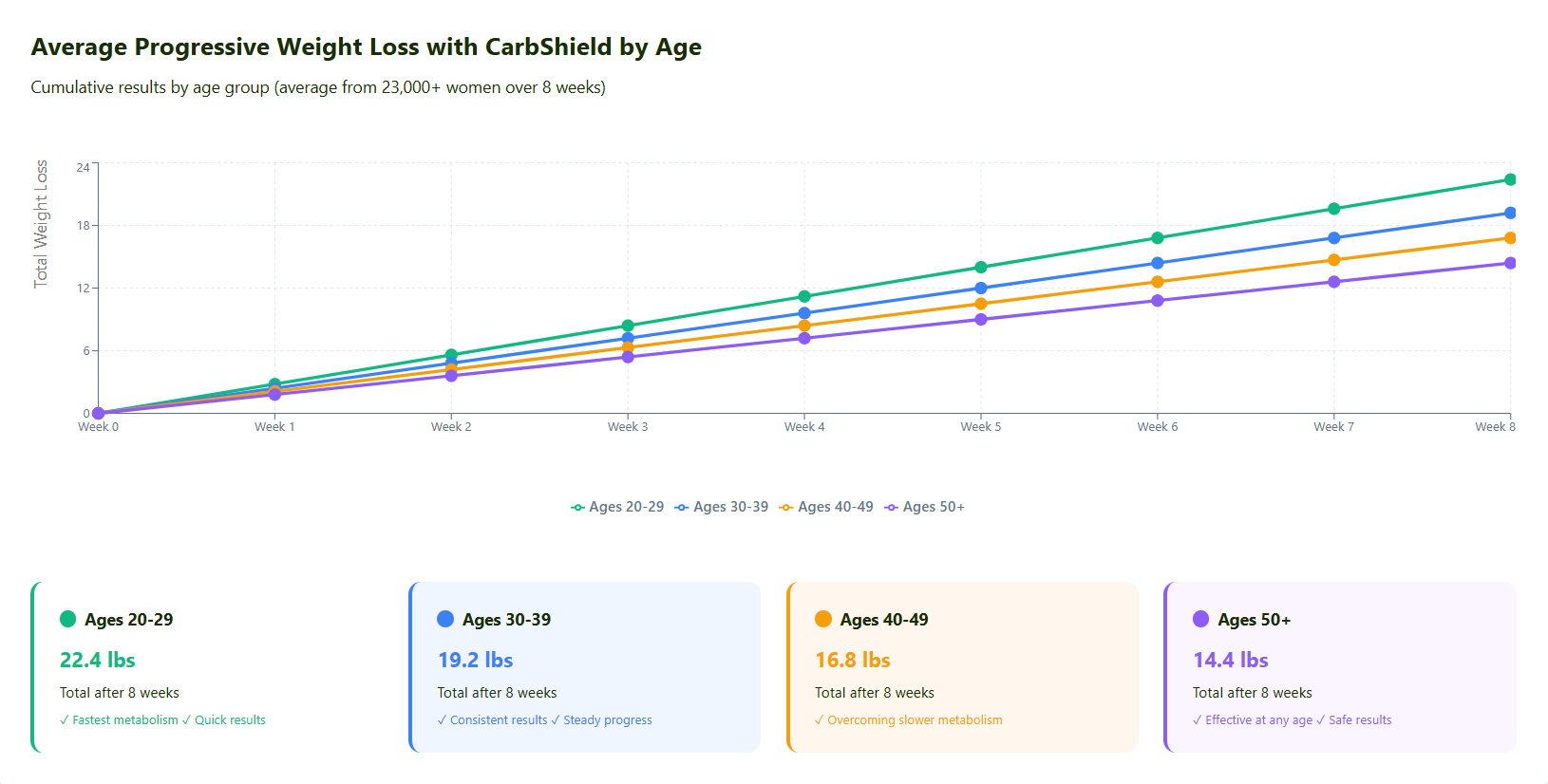Click the orange dot in Ages 40-49 card
The height and width of the screenshot is (784, 1548).
[823, 619]
